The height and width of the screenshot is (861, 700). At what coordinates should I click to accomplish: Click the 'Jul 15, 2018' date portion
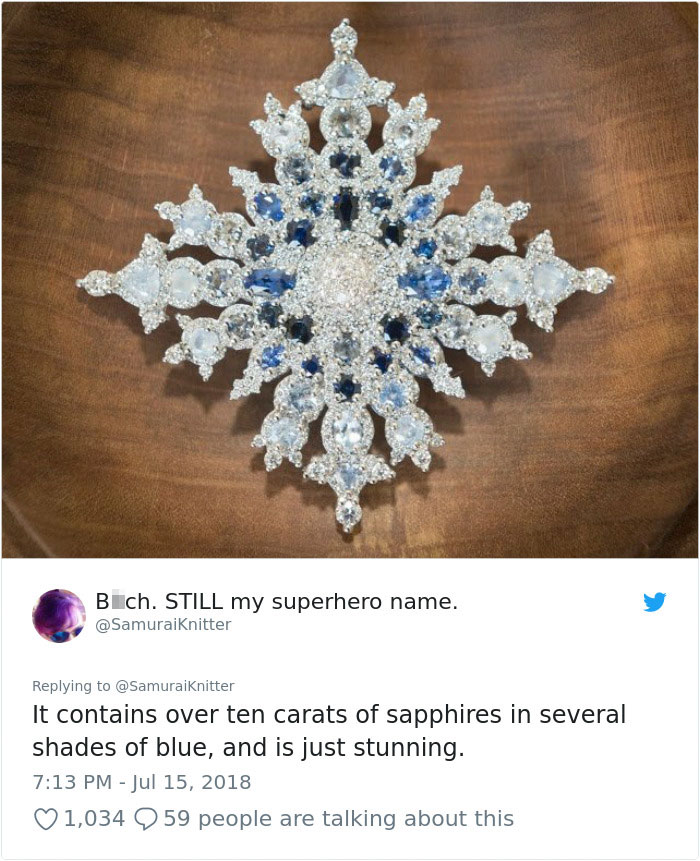[x=191, y=782]
